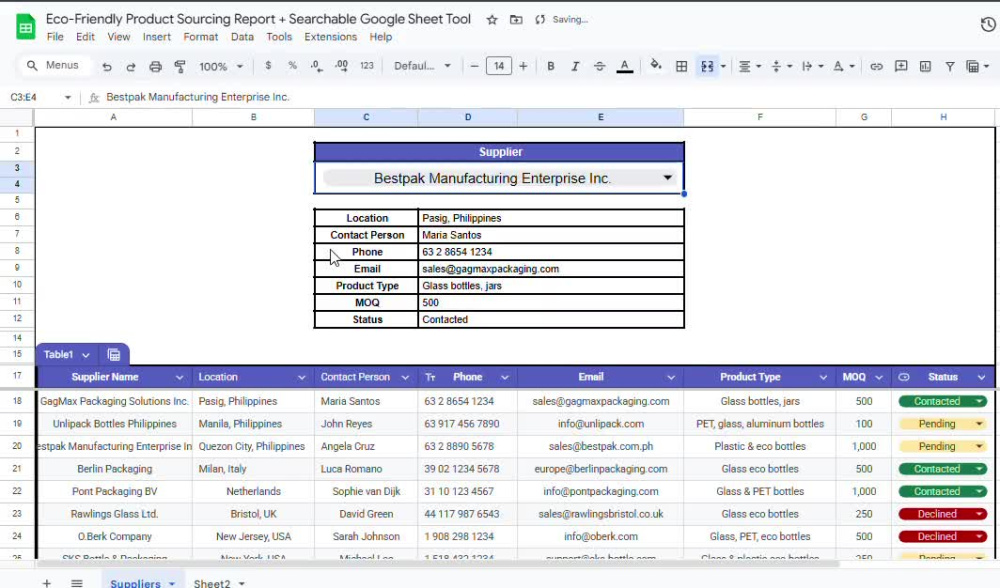
Task: Open the Table1 table view icon
Action: tap(114, 355)
